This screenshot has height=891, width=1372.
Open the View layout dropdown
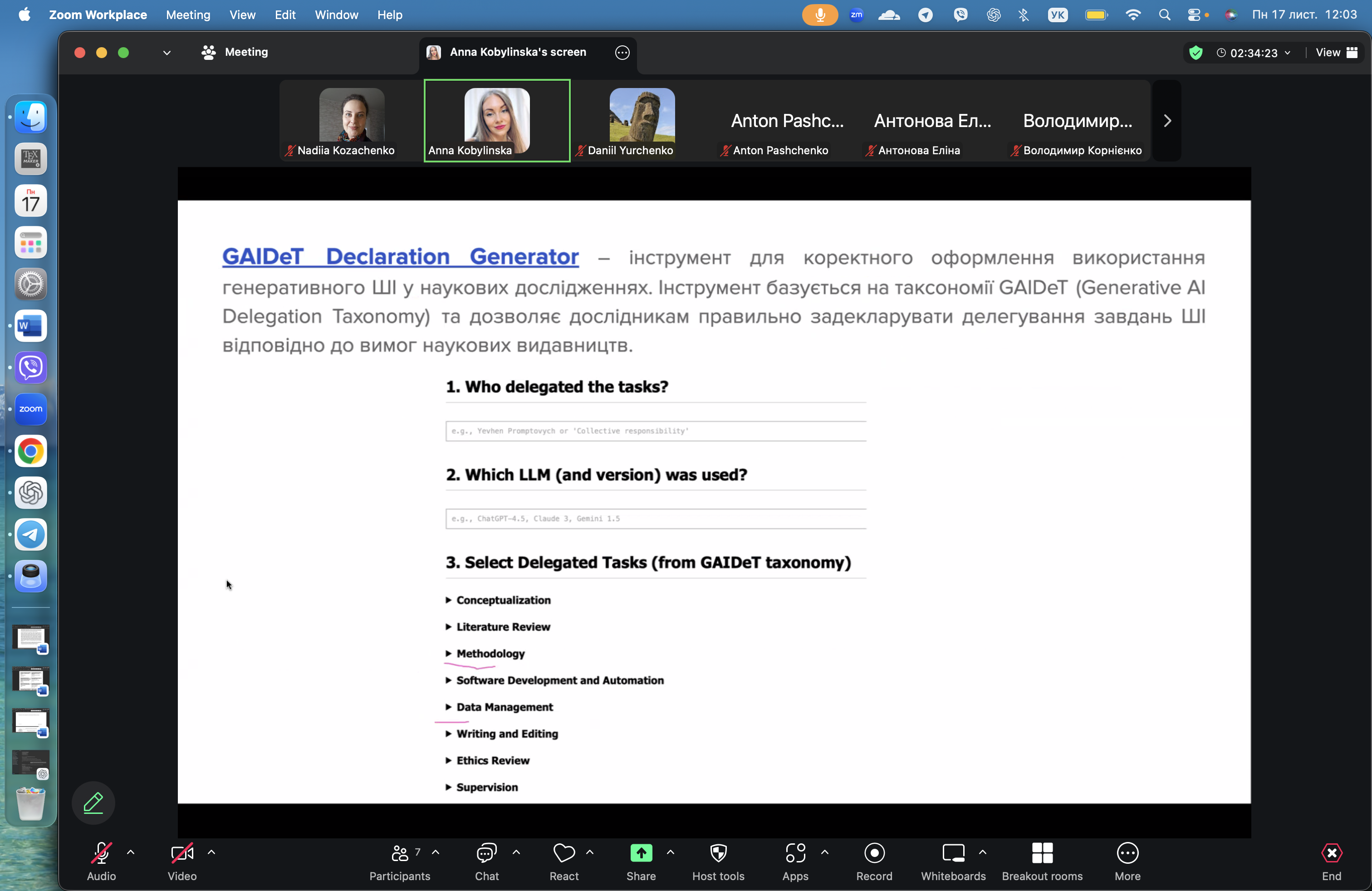pos(1336,53)
